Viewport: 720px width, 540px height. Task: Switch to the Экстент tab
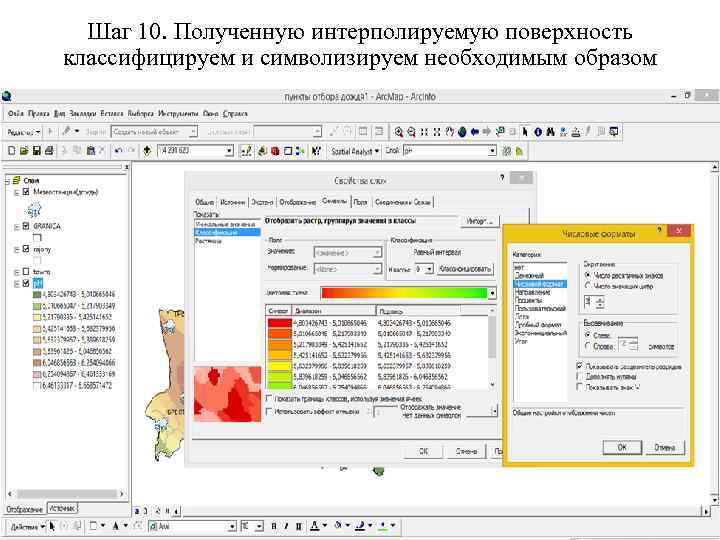point(263,202)
